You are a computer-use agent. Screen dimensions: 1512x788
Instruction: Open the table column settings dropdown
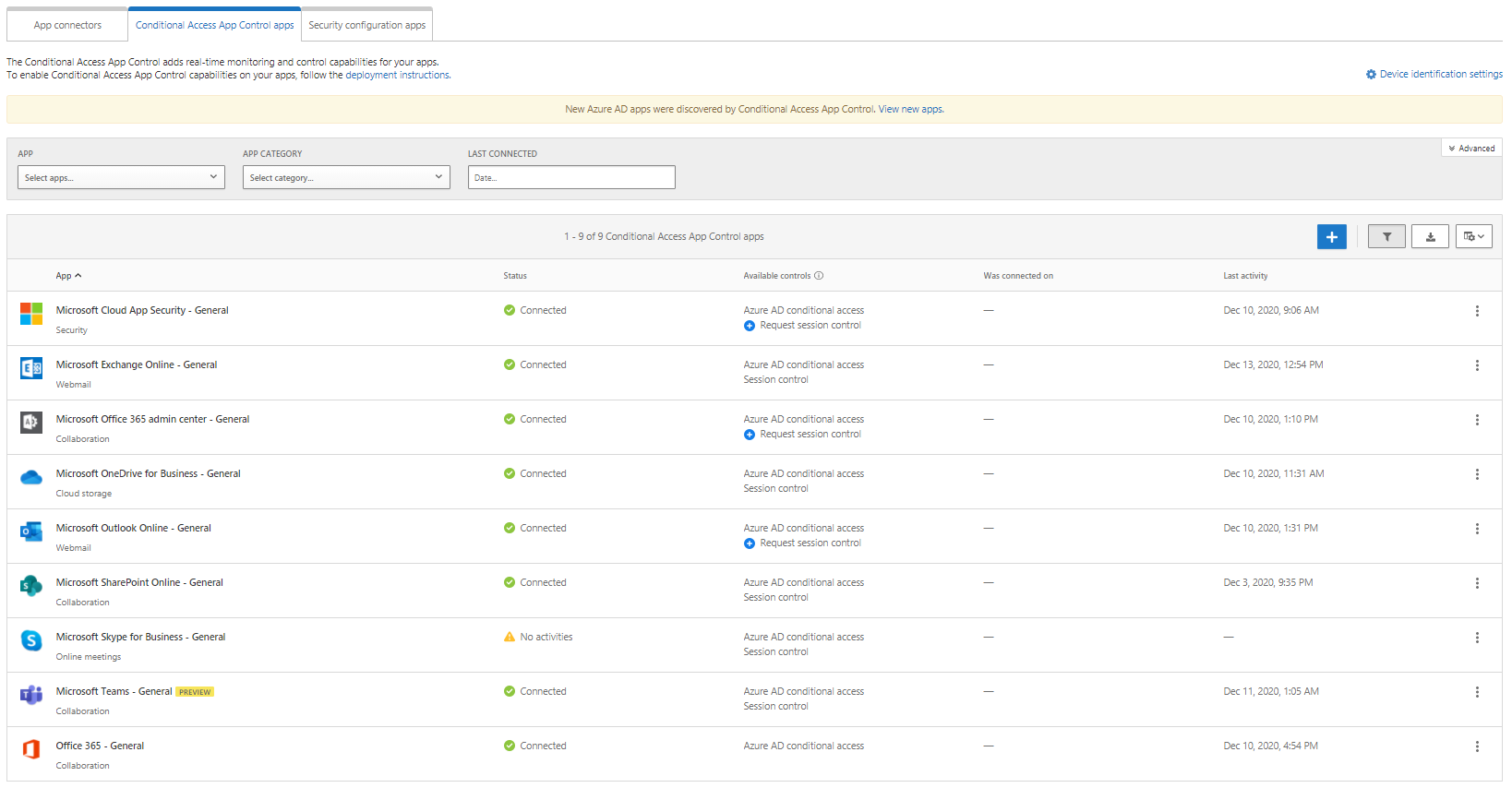[x=1474, y=237]
